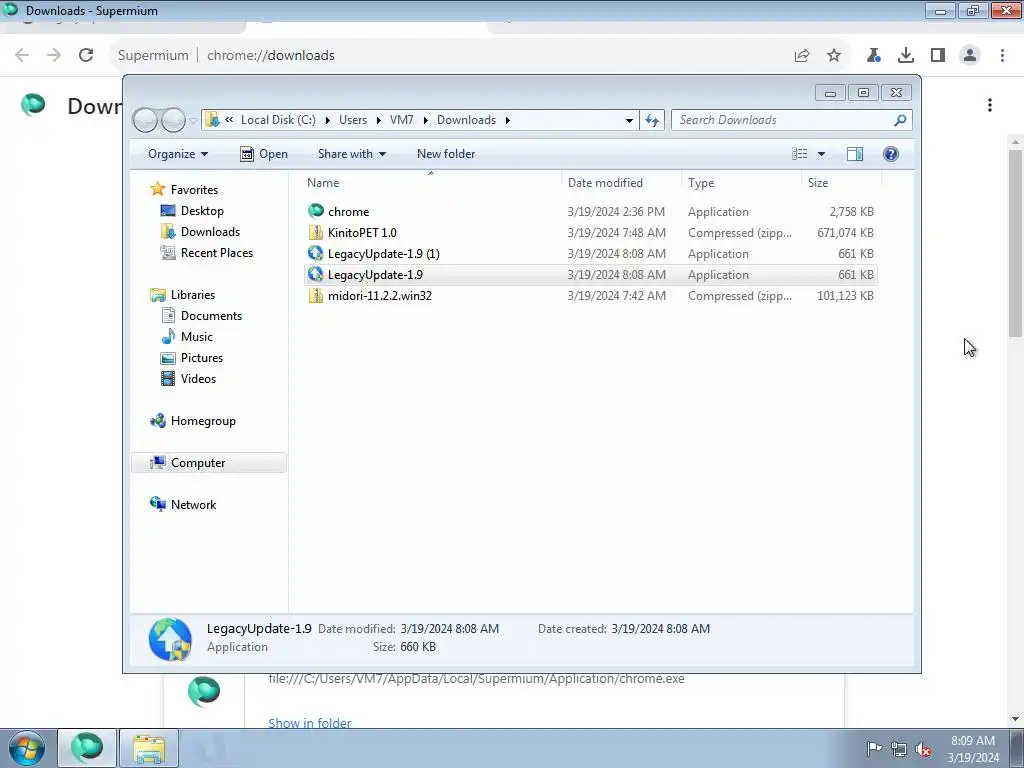
Task: Click search magnifier in Search Downloads
Action: pos(900,120)
